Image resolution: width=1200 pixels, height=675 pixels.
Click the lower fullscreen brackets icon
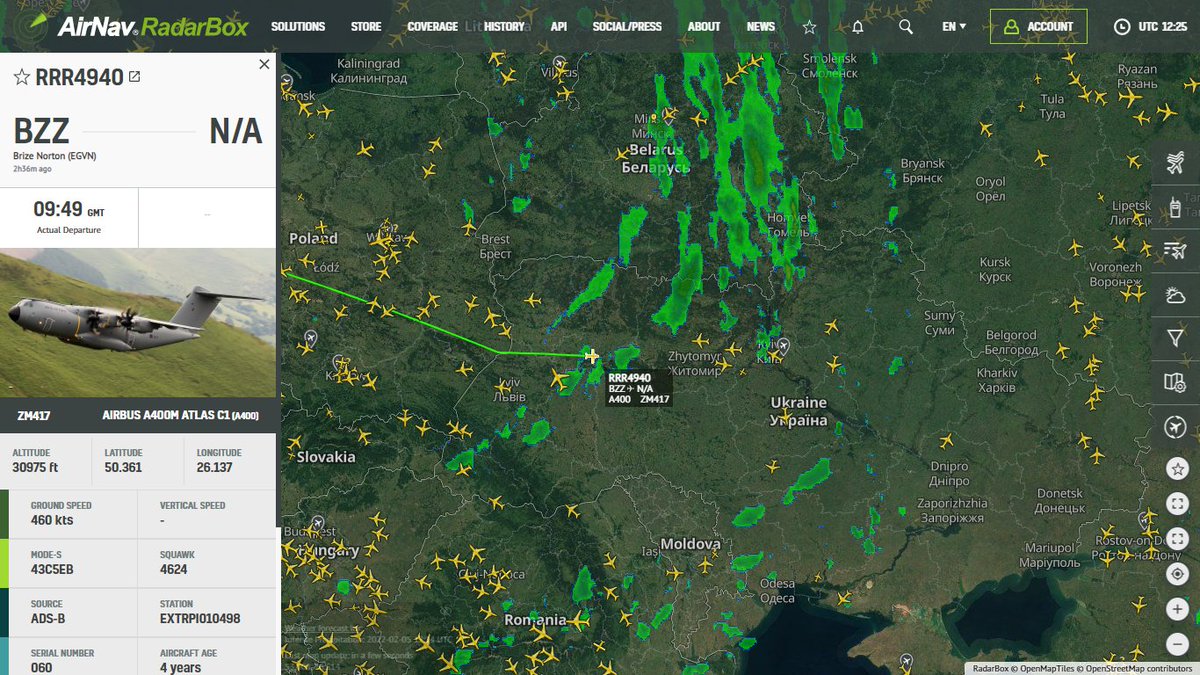(x=1176, y=539)
